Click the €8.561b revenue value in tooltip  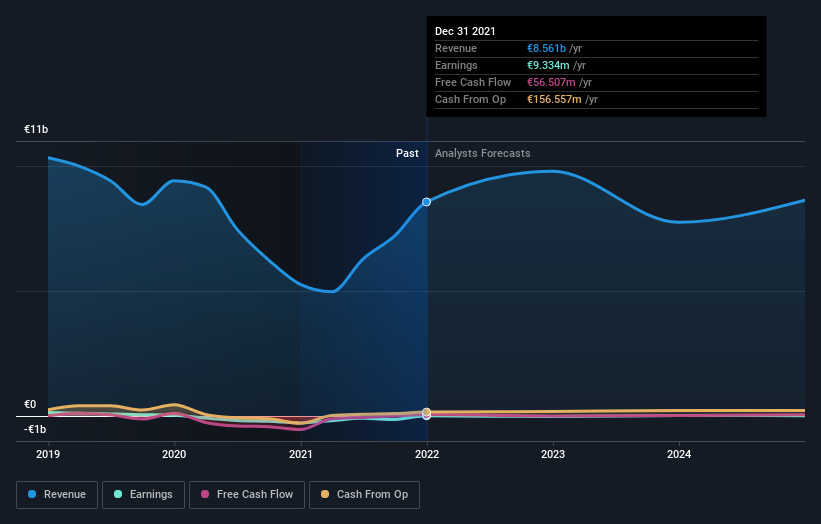(x=547, y=48)
